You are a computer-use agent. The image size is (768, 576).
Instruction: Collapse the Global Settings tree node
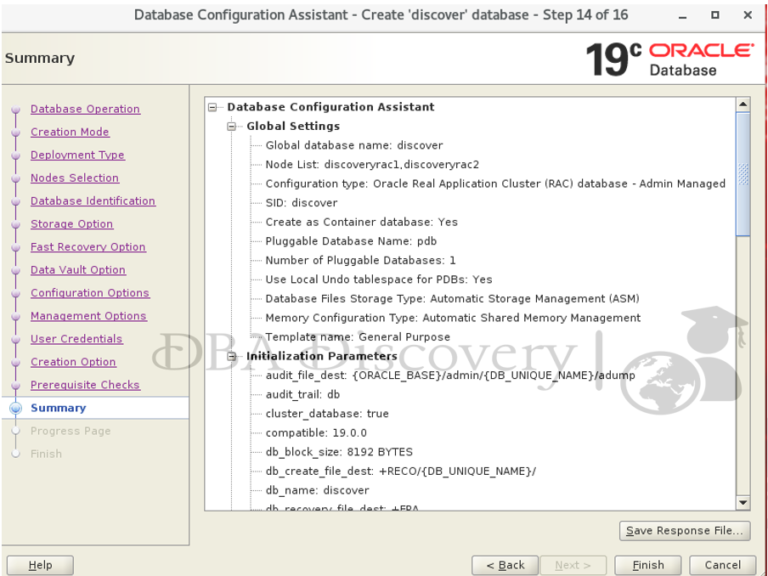point(232,126)
